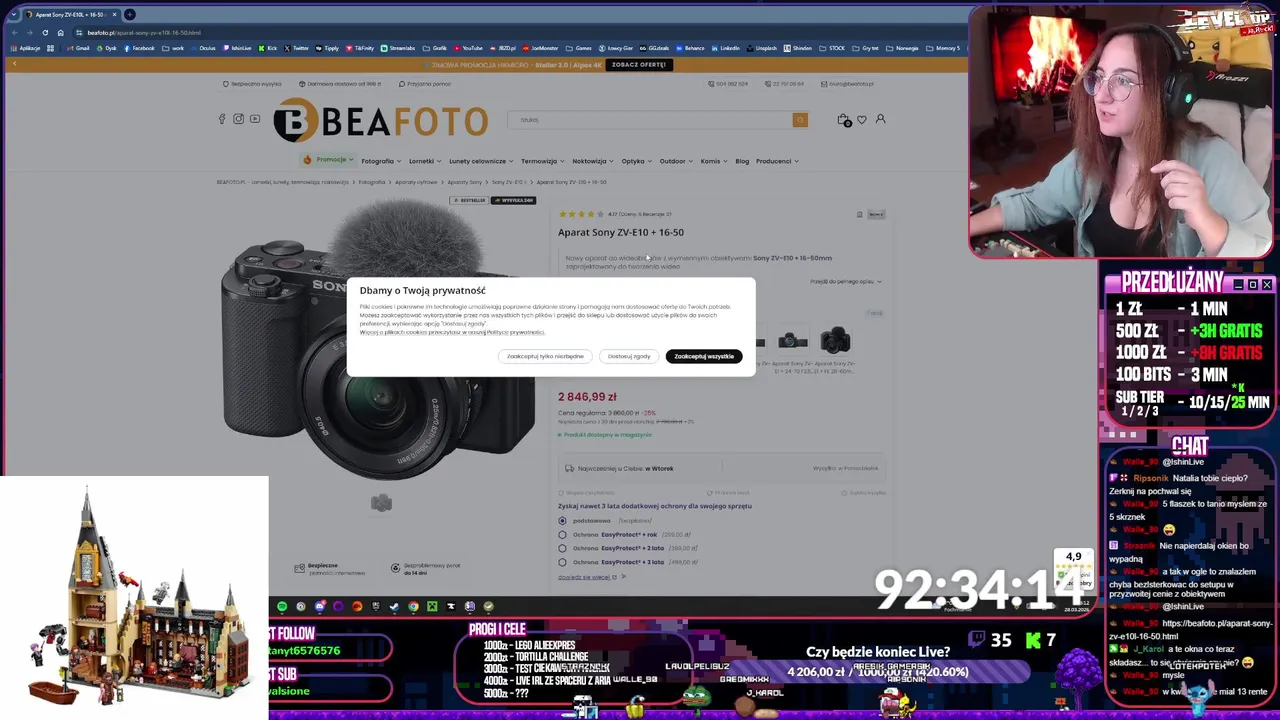Click 'Zaakceptuj tylko niezbędne' button

coord(545,356)
